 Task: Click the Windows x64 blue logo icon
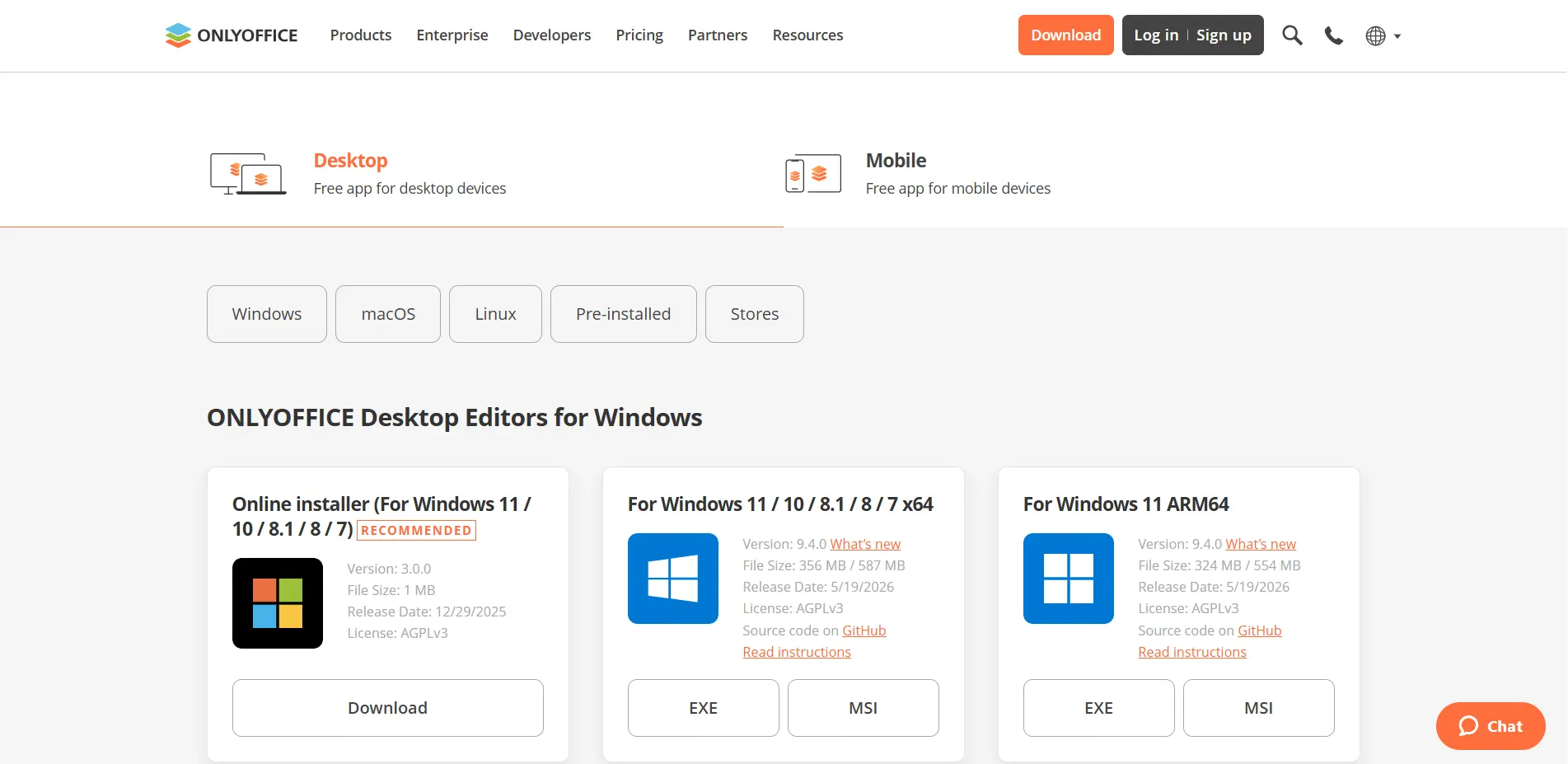(673, 579)
